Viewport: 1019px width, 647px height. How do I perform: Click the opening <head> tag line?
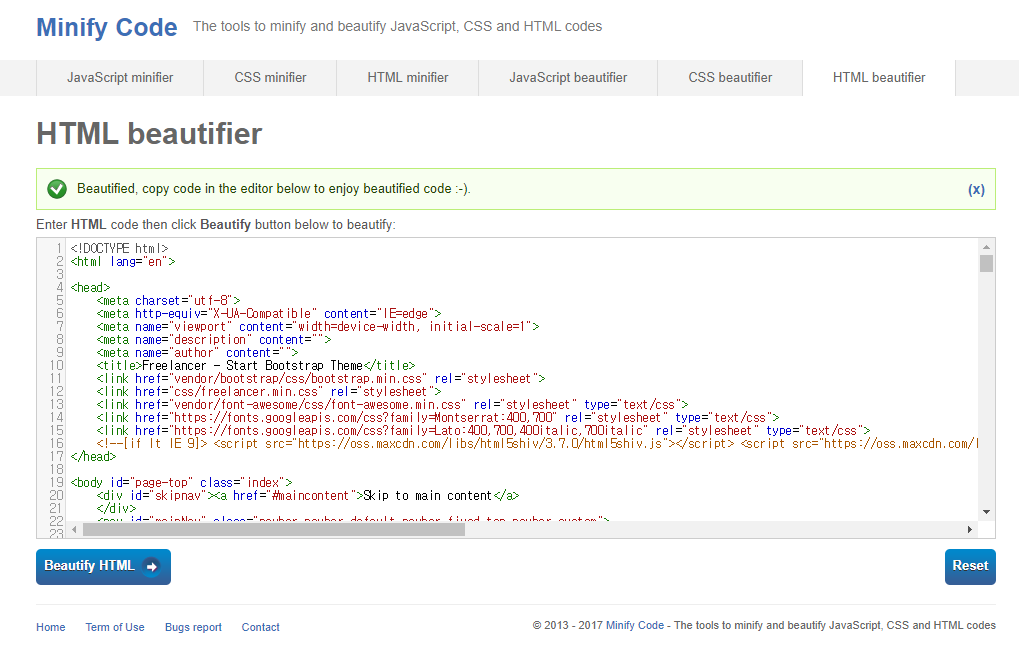[90, 287]
